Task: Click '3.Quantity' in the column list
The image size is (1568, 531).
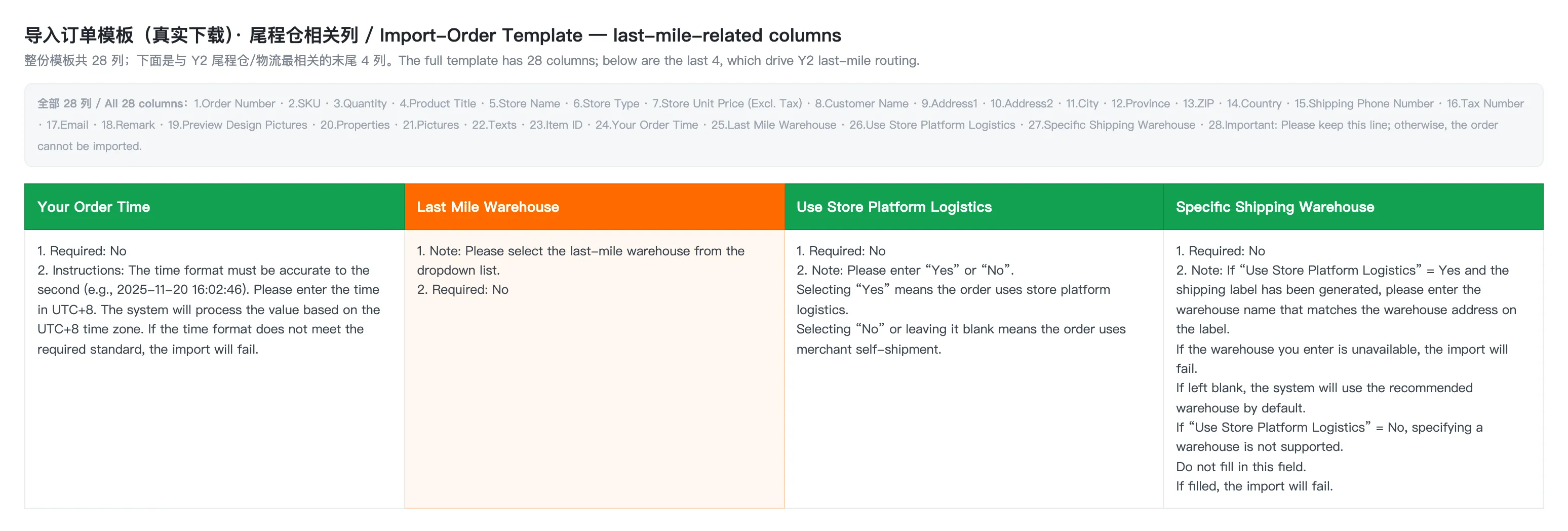Action: 360,103
